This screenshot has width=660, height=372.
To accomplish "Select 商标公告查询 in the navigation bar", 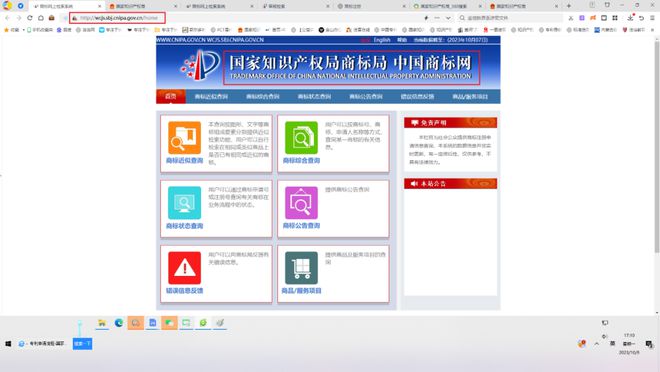I will pos(366,97).
